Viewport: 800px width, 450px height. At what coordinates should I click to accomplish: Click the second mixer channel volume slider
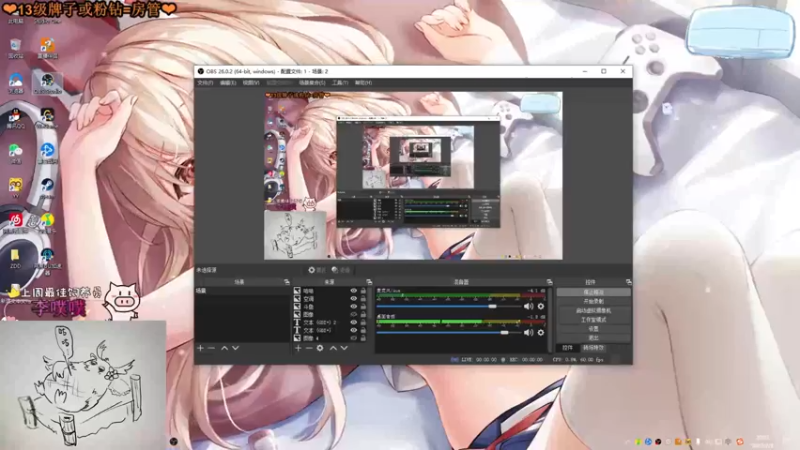pyautogui.click(x=449, y=332)
